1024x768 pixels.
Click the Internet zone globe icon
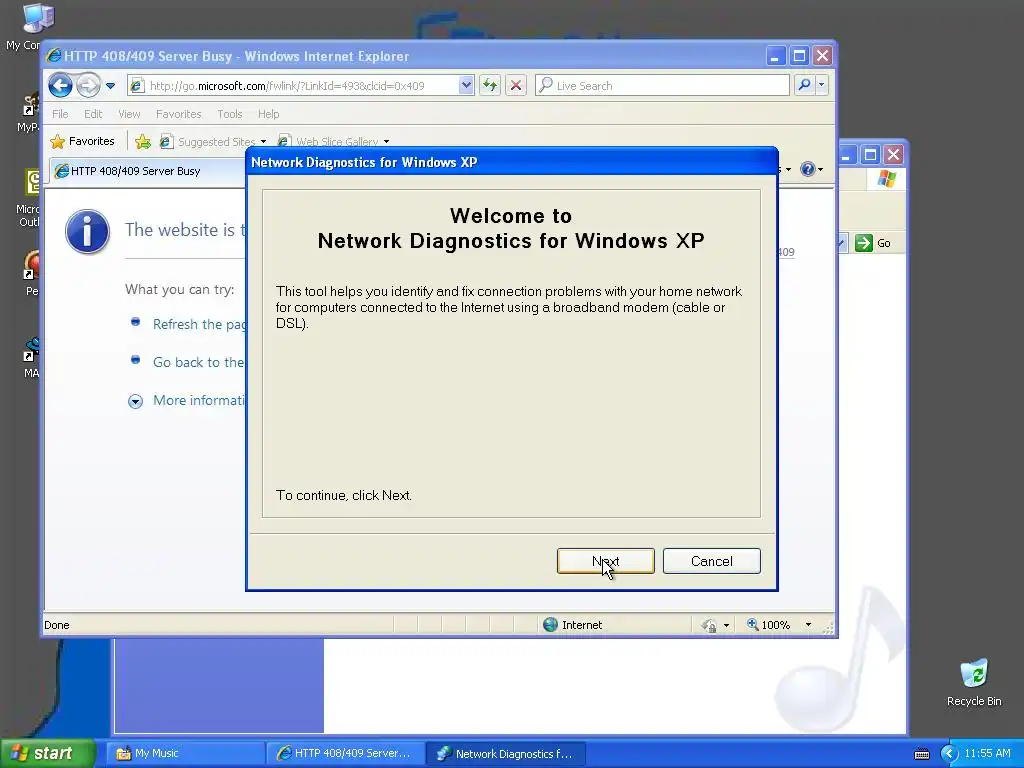pyautogui.click(x=551, y=624)
